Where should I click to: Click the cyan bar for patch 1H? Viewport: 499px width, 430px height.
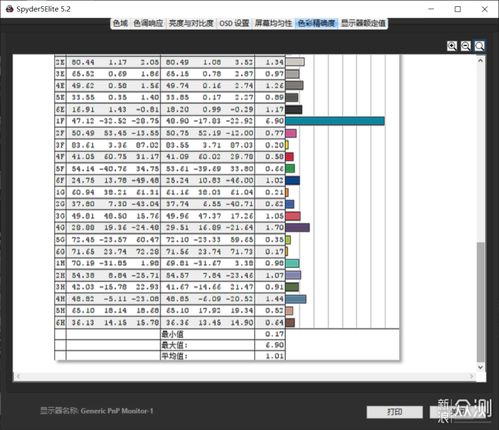click(292, 263)
